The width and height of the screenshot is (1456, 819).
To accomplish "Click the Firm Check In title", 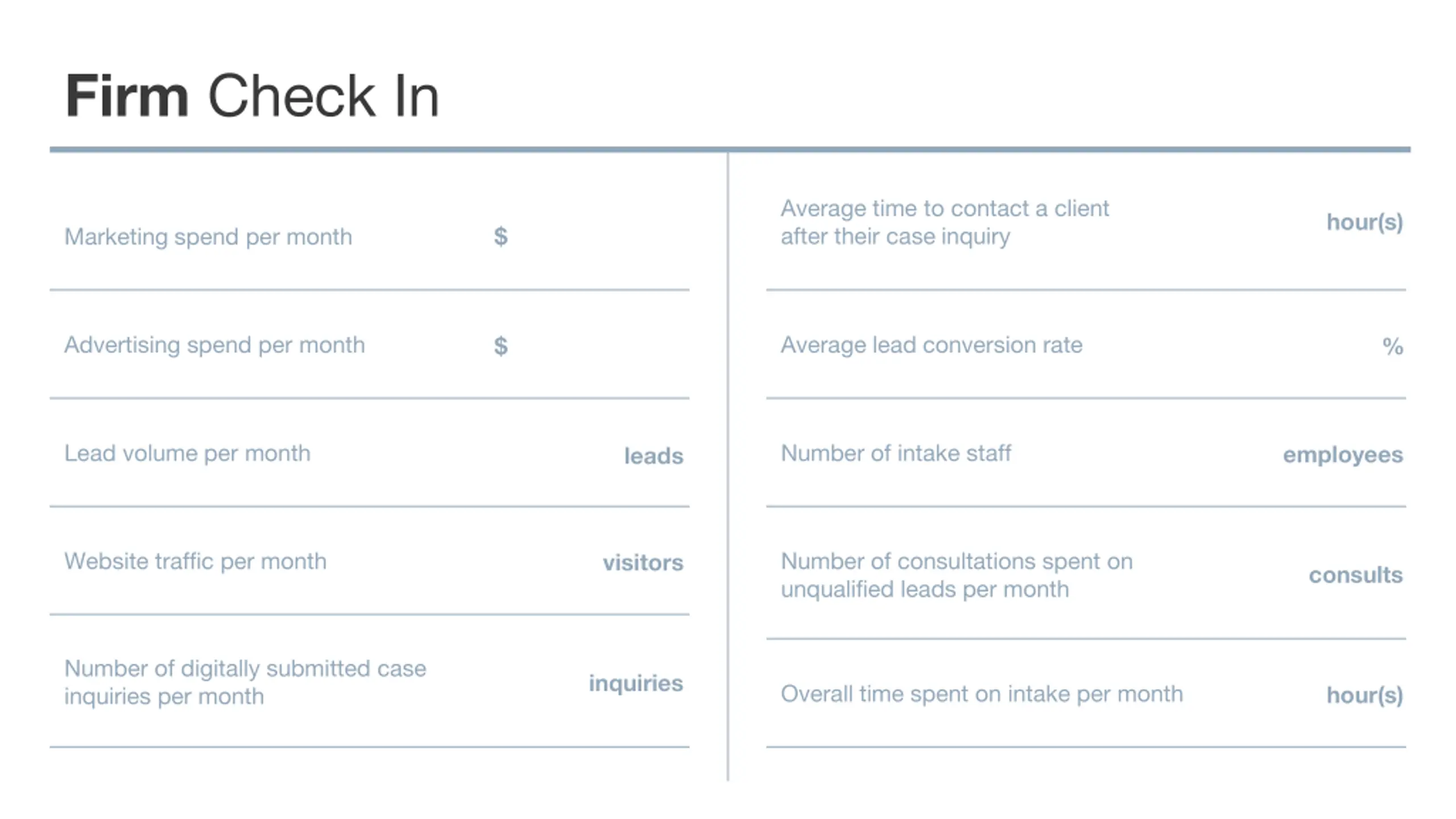I will point(252,96).
